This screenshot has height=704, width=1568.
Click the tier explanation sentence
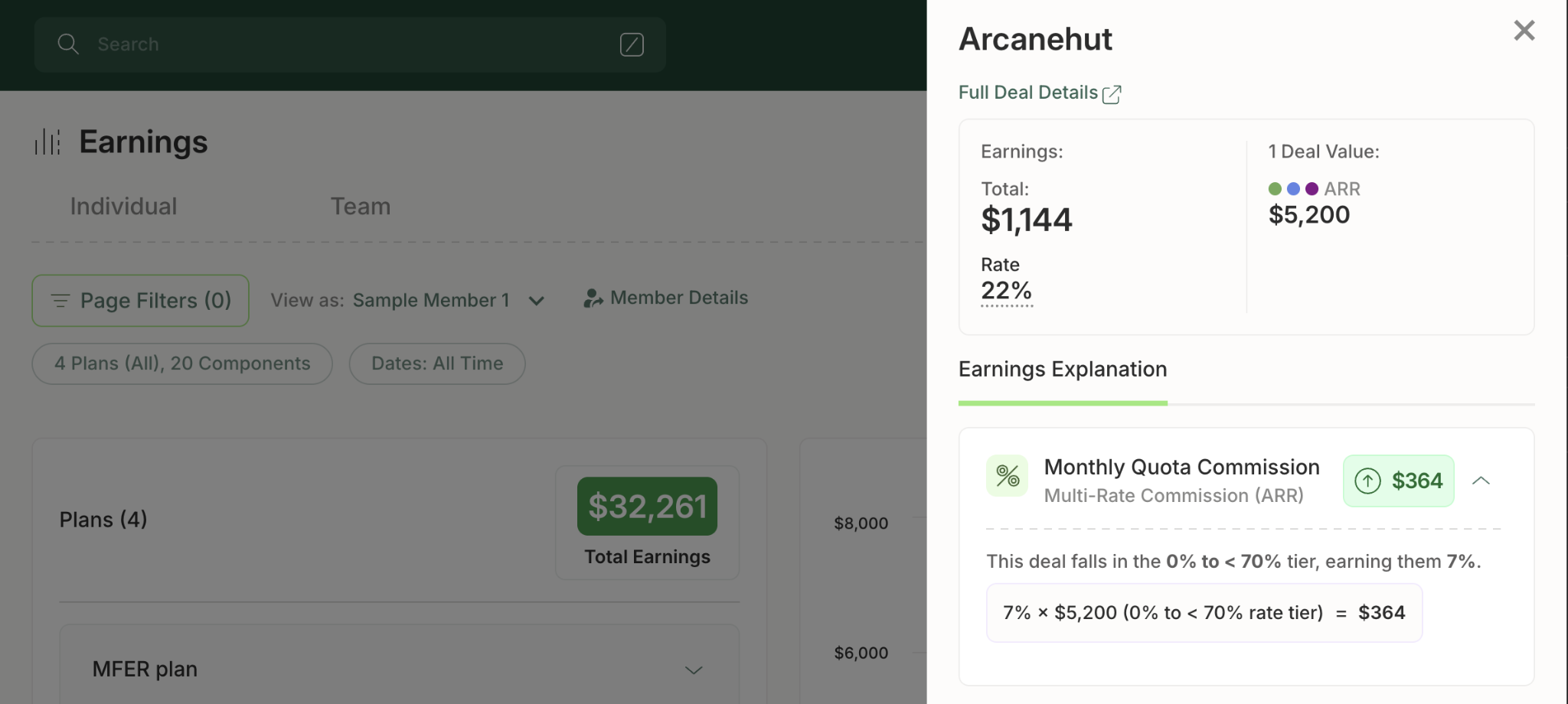(x=1233, y=562)
